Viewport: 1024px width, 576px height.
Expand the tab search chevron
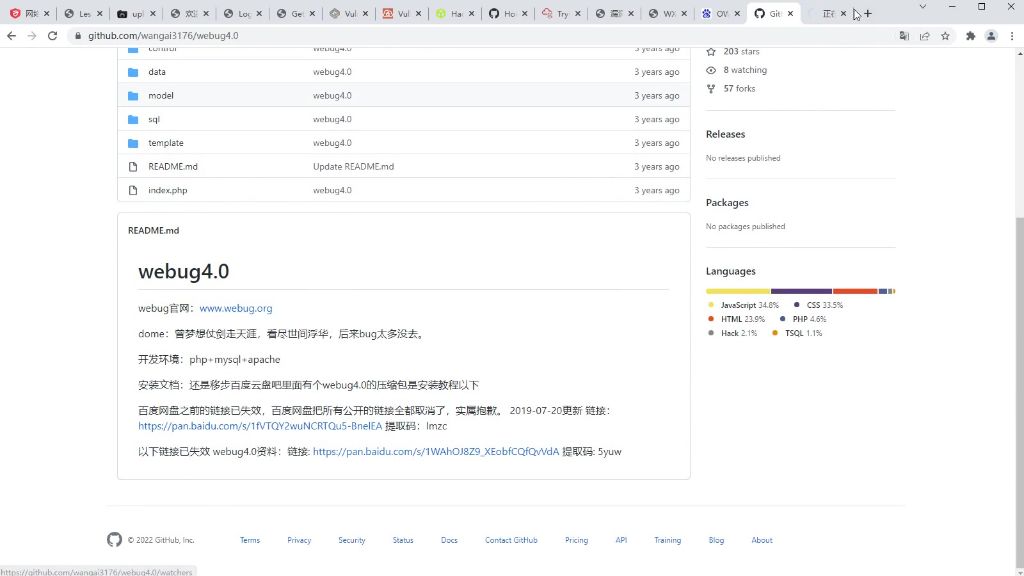point(923,7)
